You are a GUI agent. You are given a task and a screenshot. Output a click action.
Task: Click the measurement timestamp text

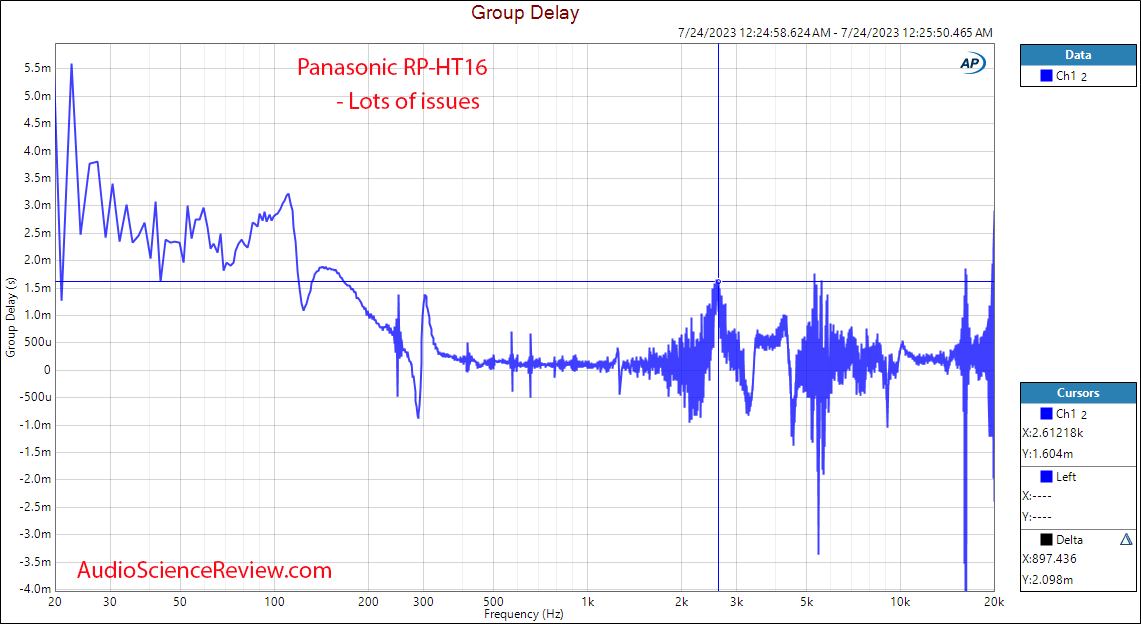(x=834, y=33)
